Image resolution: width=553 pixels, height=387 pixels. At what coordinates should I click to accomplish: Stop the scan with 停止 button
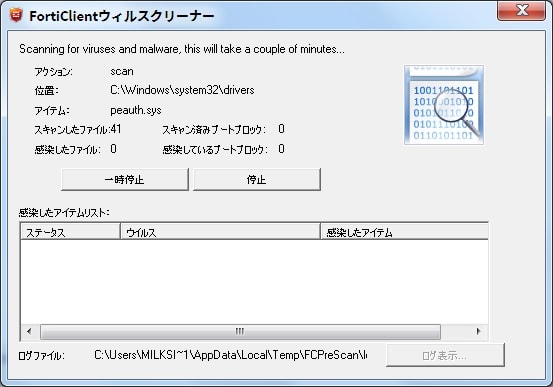click(x=257, y=180)
